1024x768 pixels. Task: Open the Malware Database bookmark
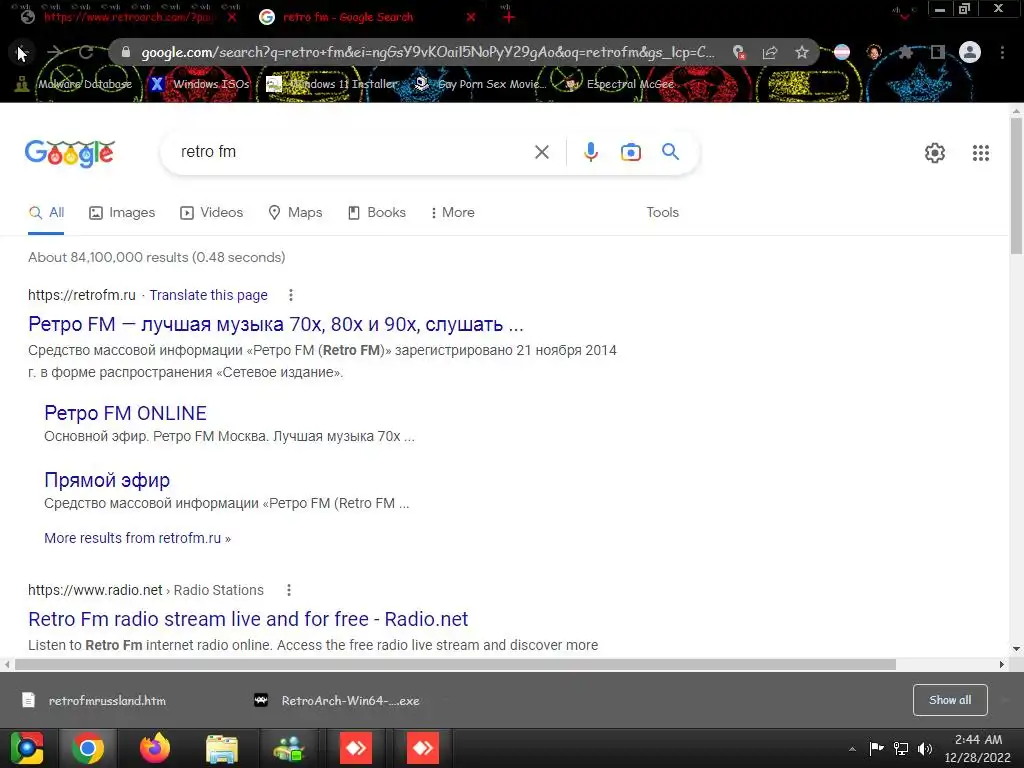[74, 84]
